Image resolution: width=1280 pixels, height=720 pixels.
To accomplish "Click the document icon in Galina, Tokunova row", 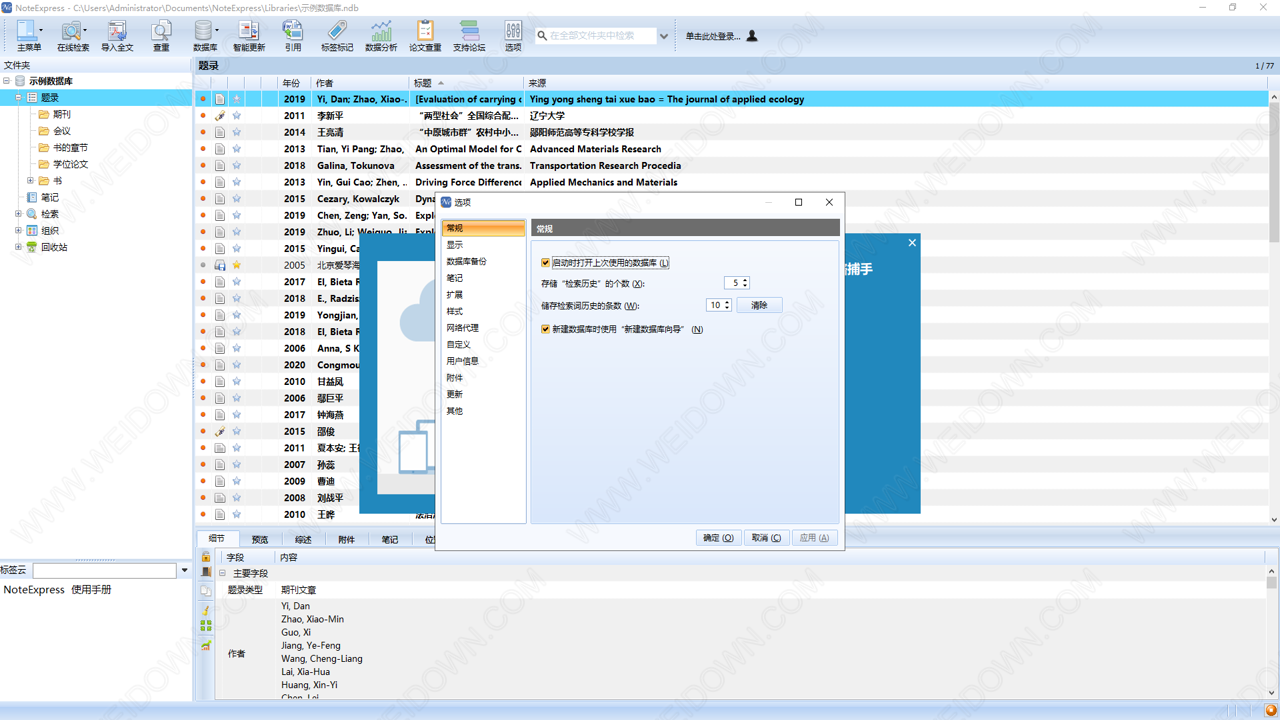I will pyautogui.click(x=220, y=166).
